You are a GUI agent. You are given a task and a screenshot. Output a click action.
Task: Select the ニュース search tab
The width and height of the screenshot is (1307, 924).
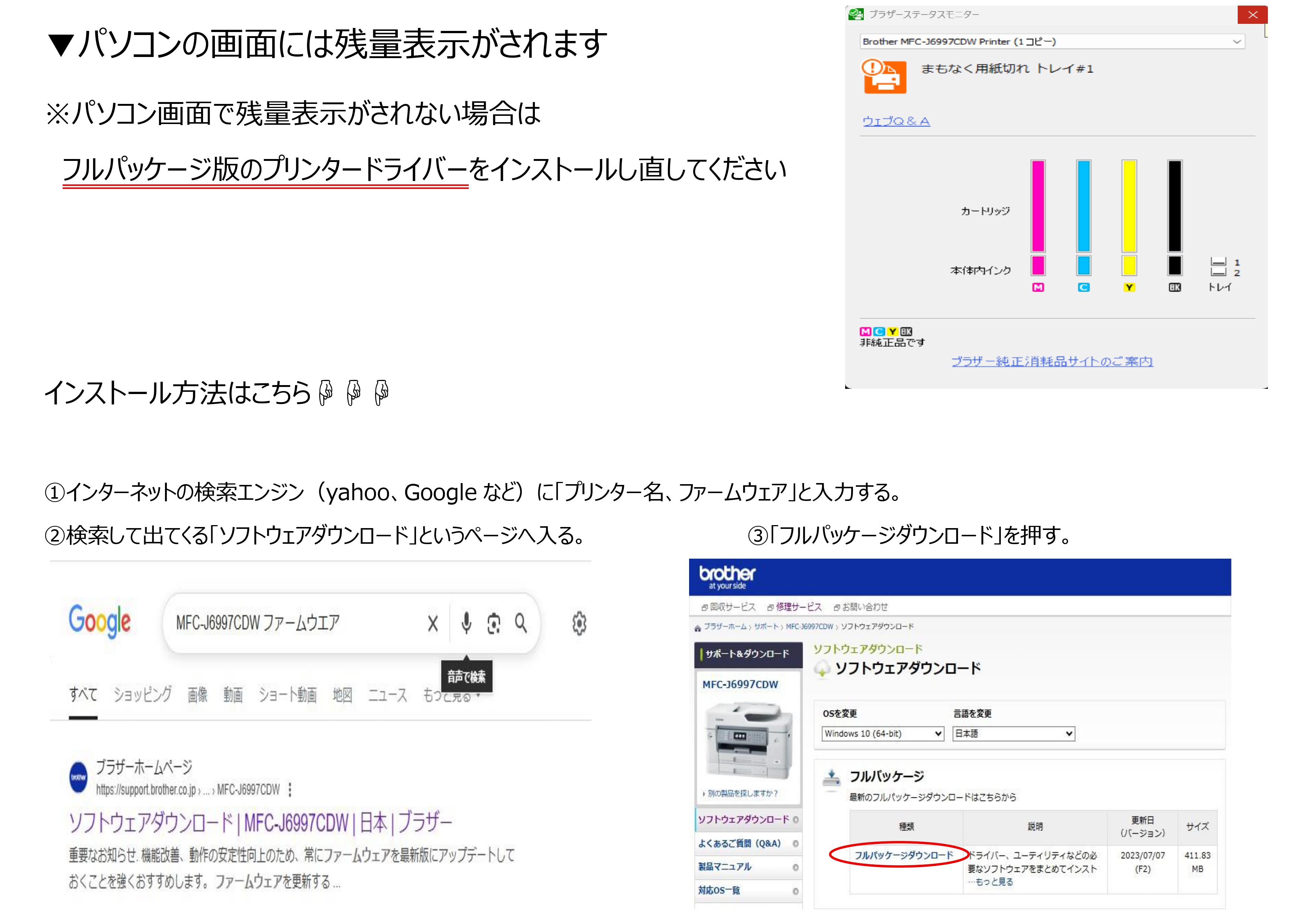click(x=388, y=695)
